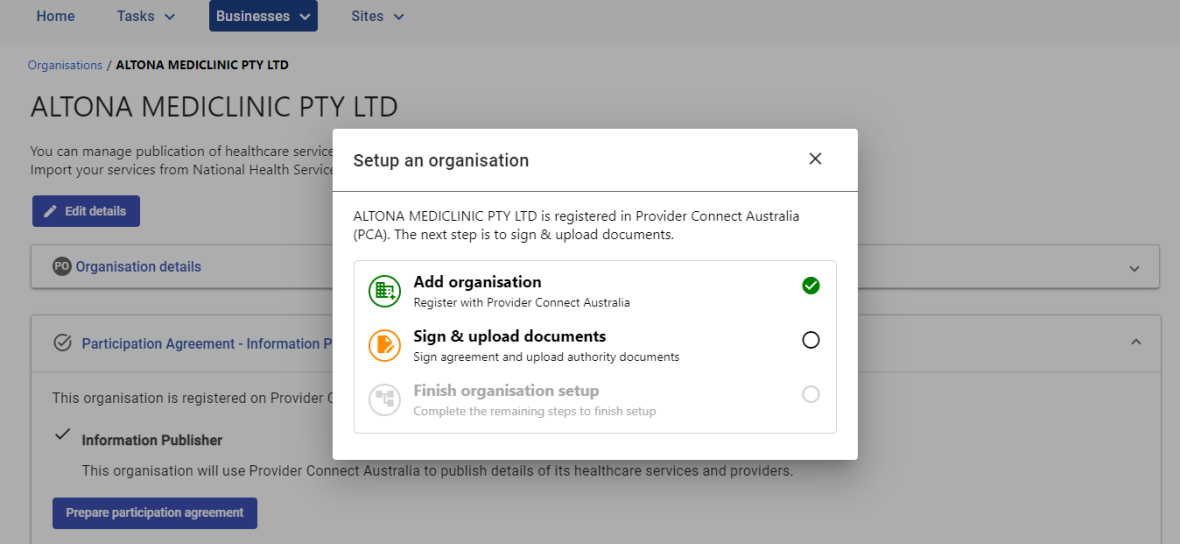Click the pencil icon on Edit details

coord(50,211)
